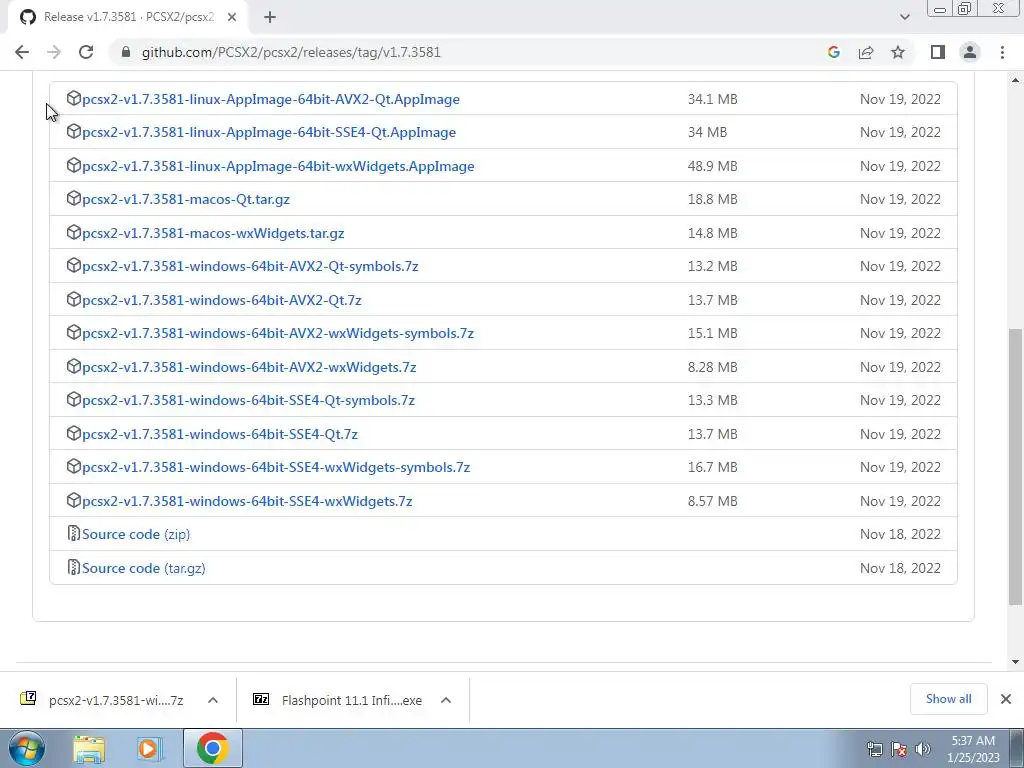Click the taskbar volume speaker icon
The height and width of the screenshot is (768, 1024).
tap(923, 749)
